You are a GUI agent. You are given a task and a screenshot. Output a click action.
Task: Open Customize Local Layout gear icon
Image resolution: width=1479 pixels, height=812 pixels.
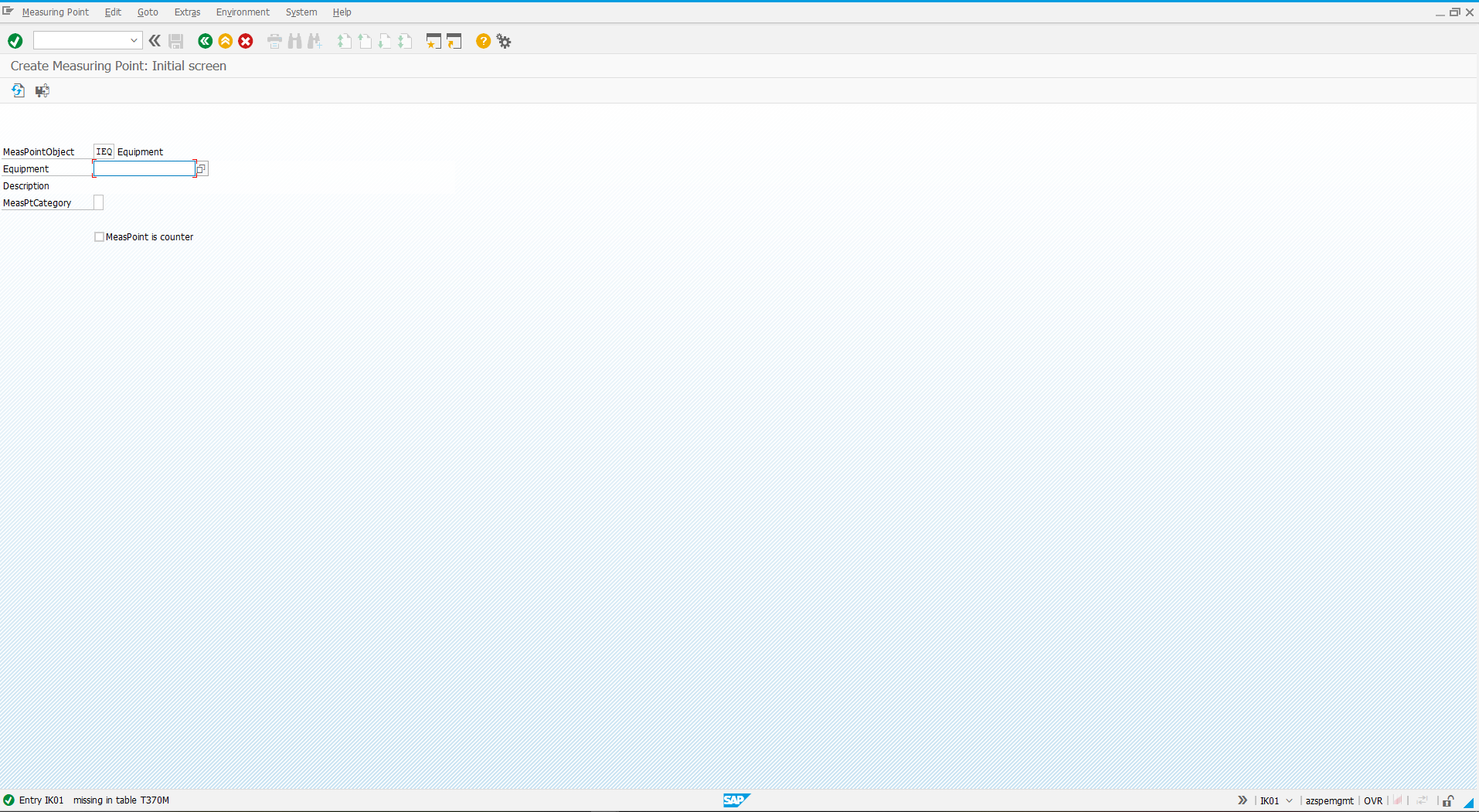(x=504, y=41)
